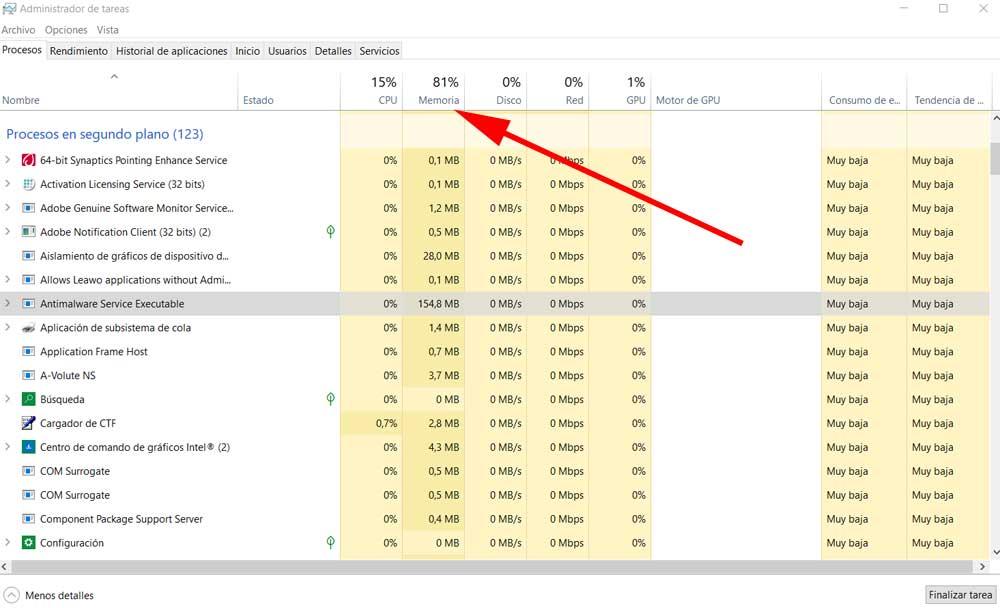Image resolution: width=1000 pixels, height=608 pixels.
Task: Open the Usuarios tab
Action: click(287, 51)
